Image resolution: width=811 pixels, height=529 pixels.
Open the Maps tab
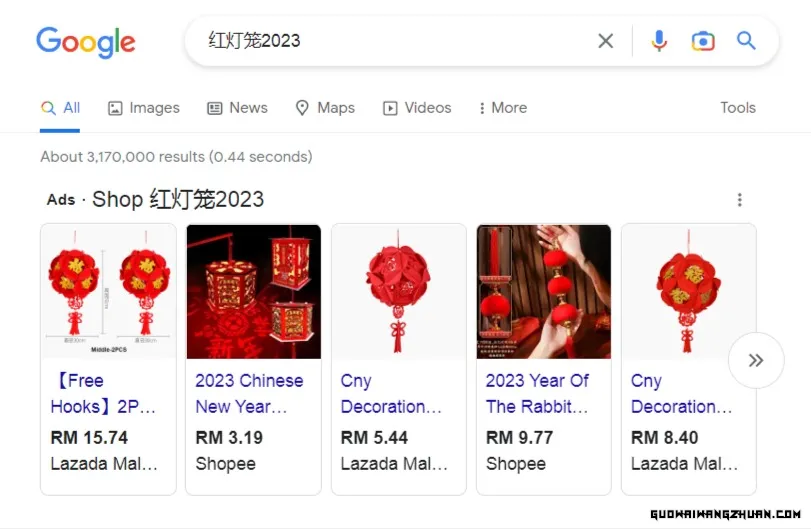click(x=325, y=108)
